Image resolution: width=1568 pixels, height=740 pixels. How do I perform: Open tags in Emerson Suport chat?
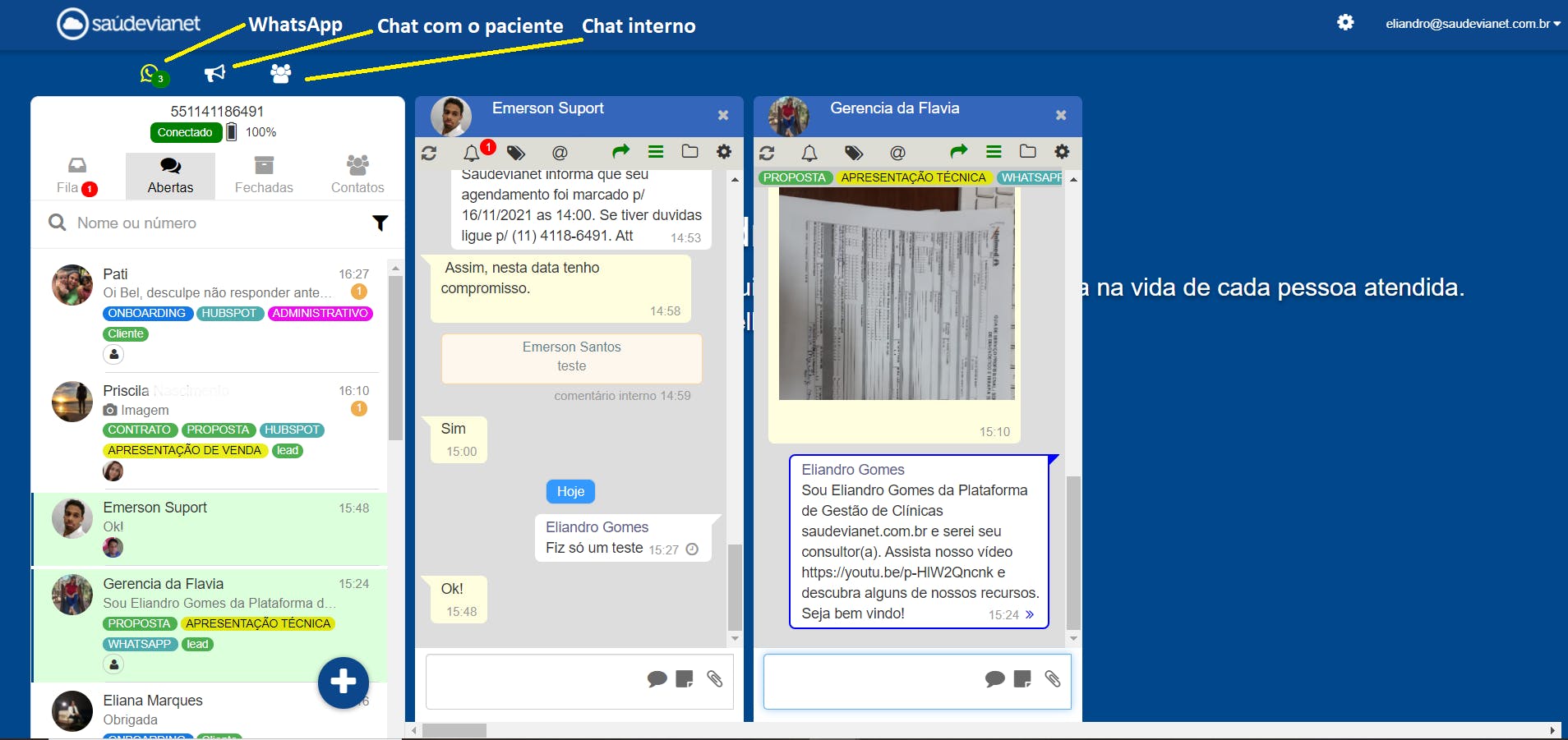click(516, 153)
